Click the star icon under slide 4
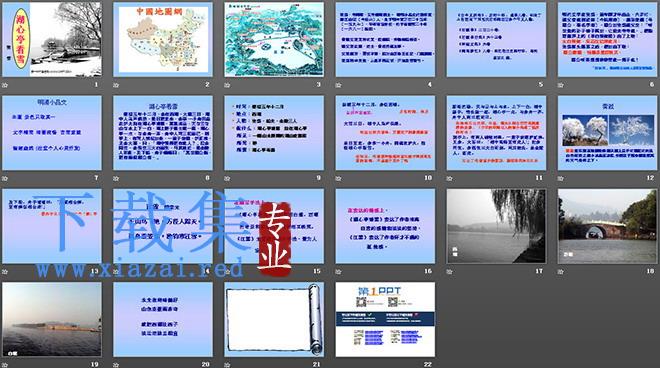Viewport: 660px width, 368px height. coord(338,85)
